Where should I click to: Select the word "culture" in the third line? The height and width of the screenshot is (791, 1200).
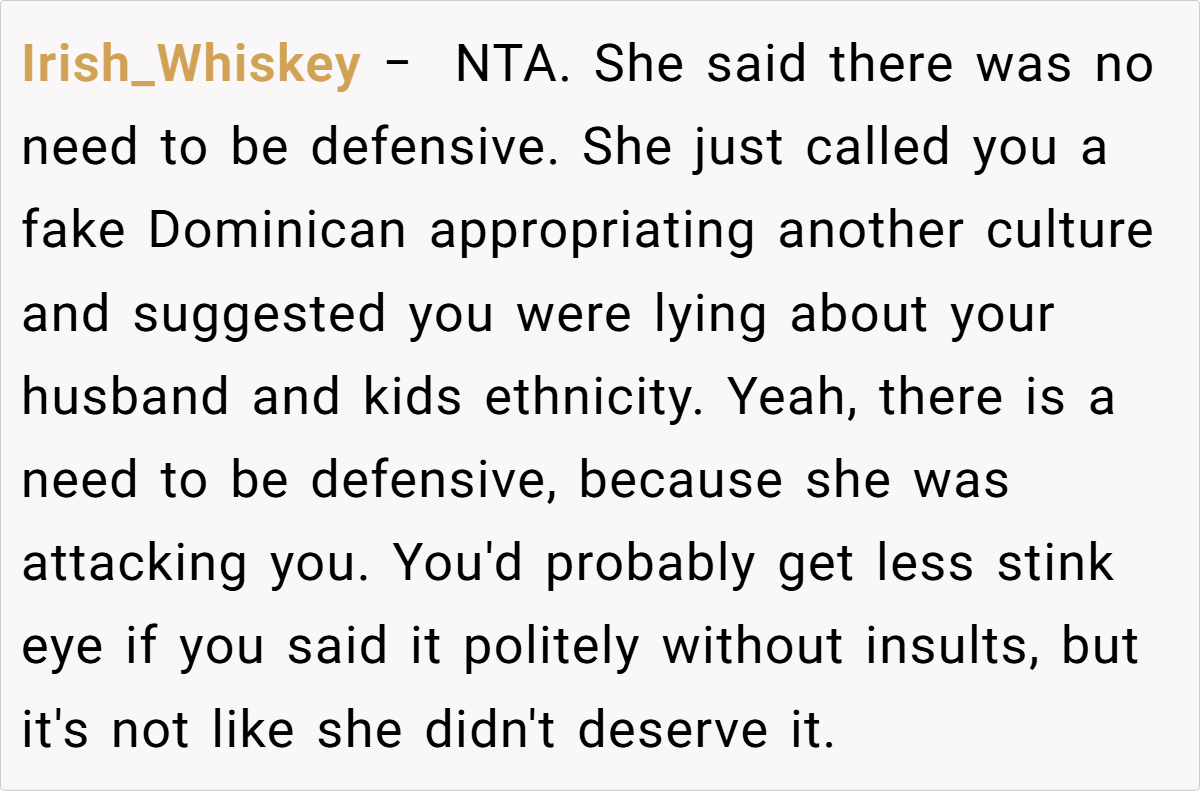coord(1070,231)
